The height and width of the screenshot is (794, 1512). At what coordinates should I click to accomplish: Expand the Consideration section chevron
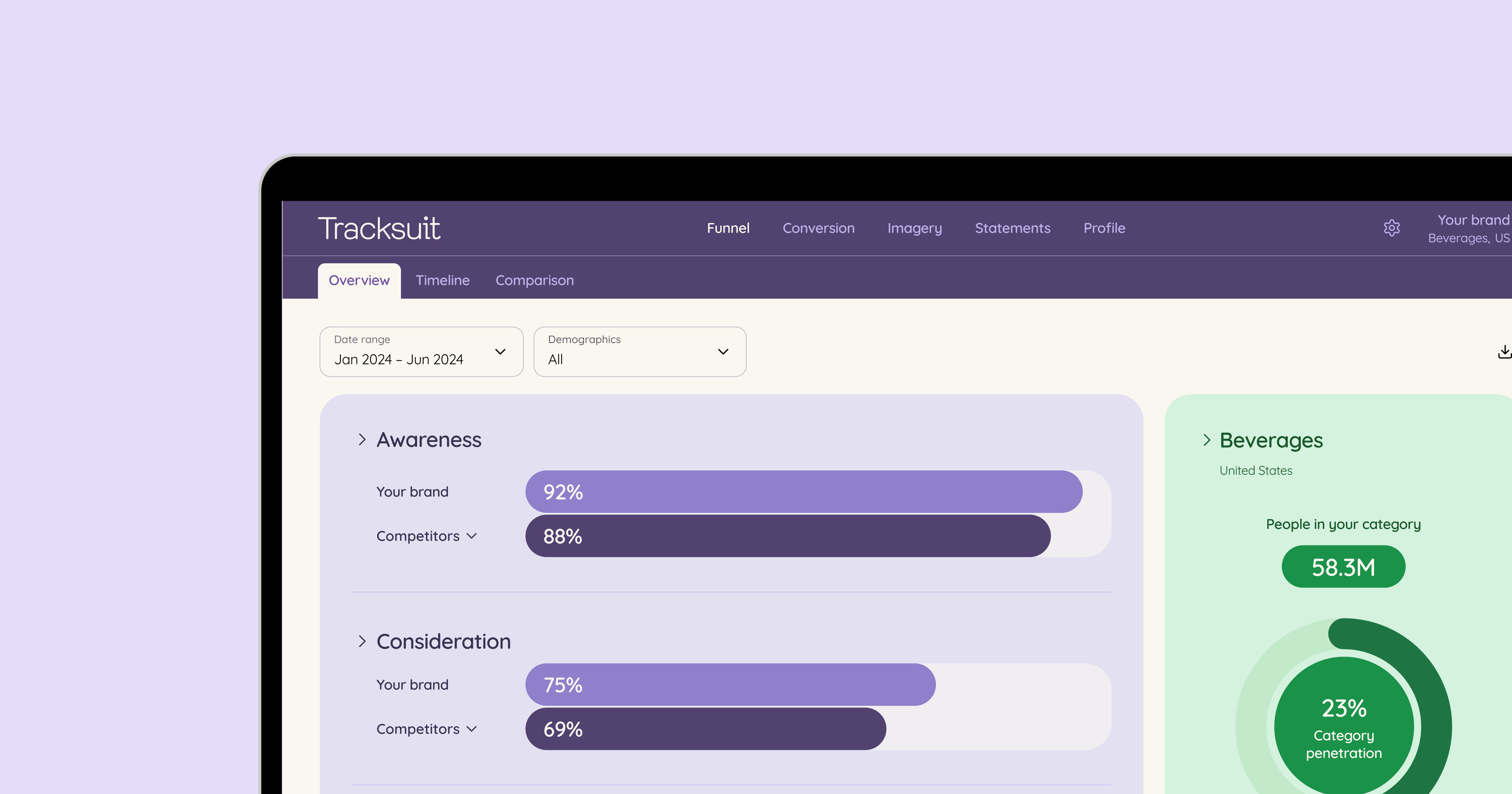click(362, 641)
